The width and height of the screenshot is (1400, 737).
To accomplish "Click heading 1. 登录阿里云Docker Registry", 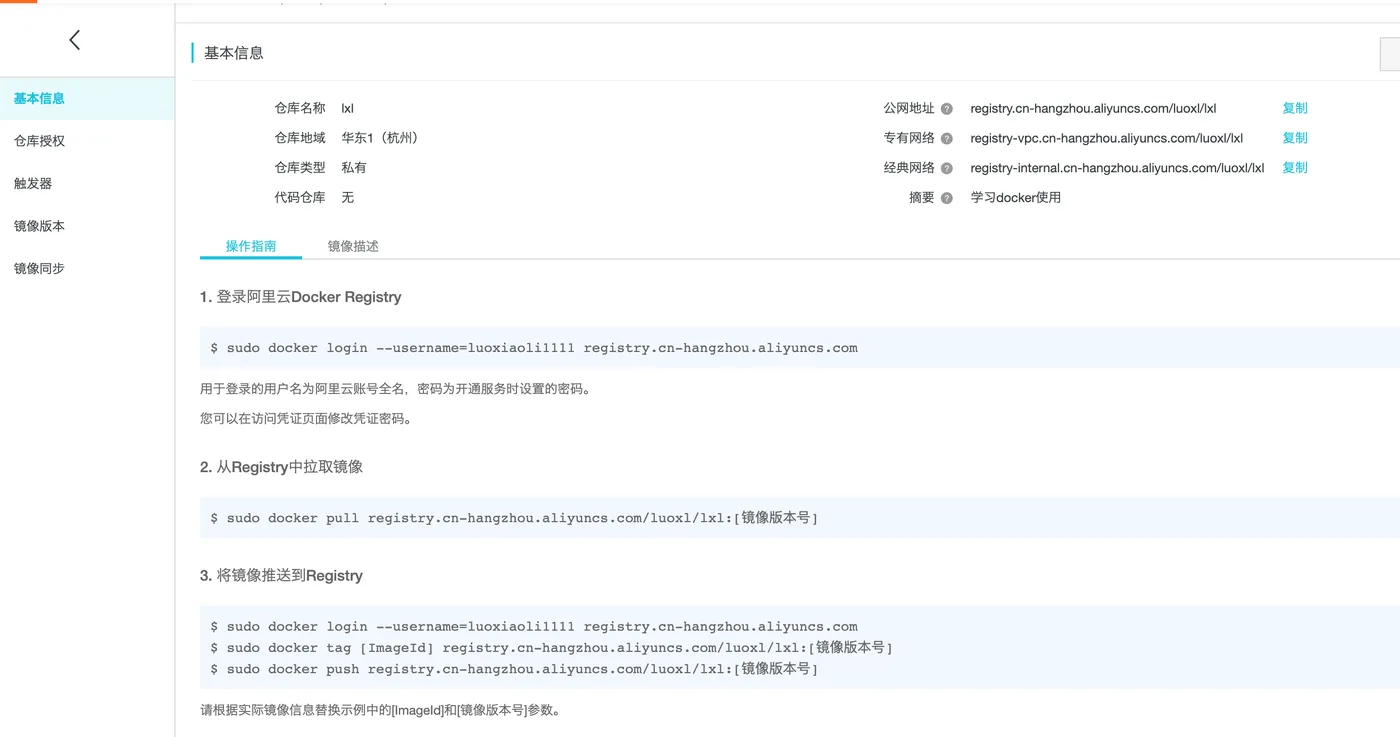I will click(301, 297).
